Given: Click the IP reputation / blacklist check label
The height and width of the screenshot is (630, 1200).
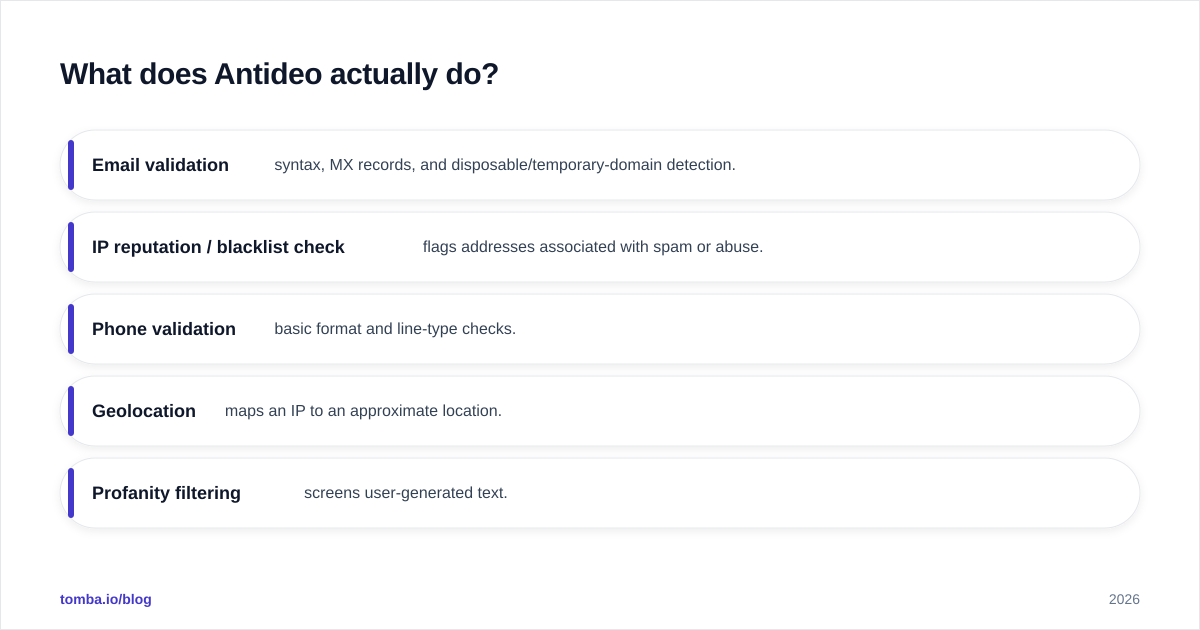Looking at the screenshot, I should pos(218,247).
